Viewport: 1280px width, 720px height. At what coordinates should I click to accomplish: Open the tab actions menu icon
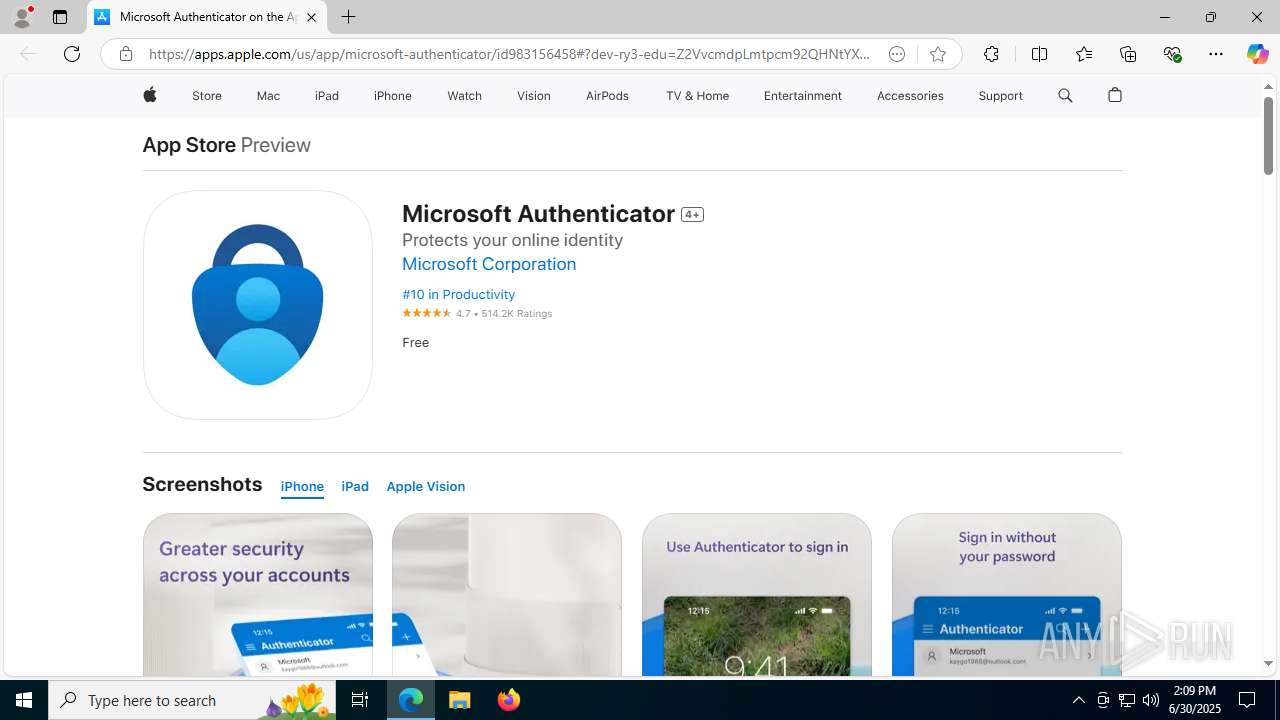[60, 17]
